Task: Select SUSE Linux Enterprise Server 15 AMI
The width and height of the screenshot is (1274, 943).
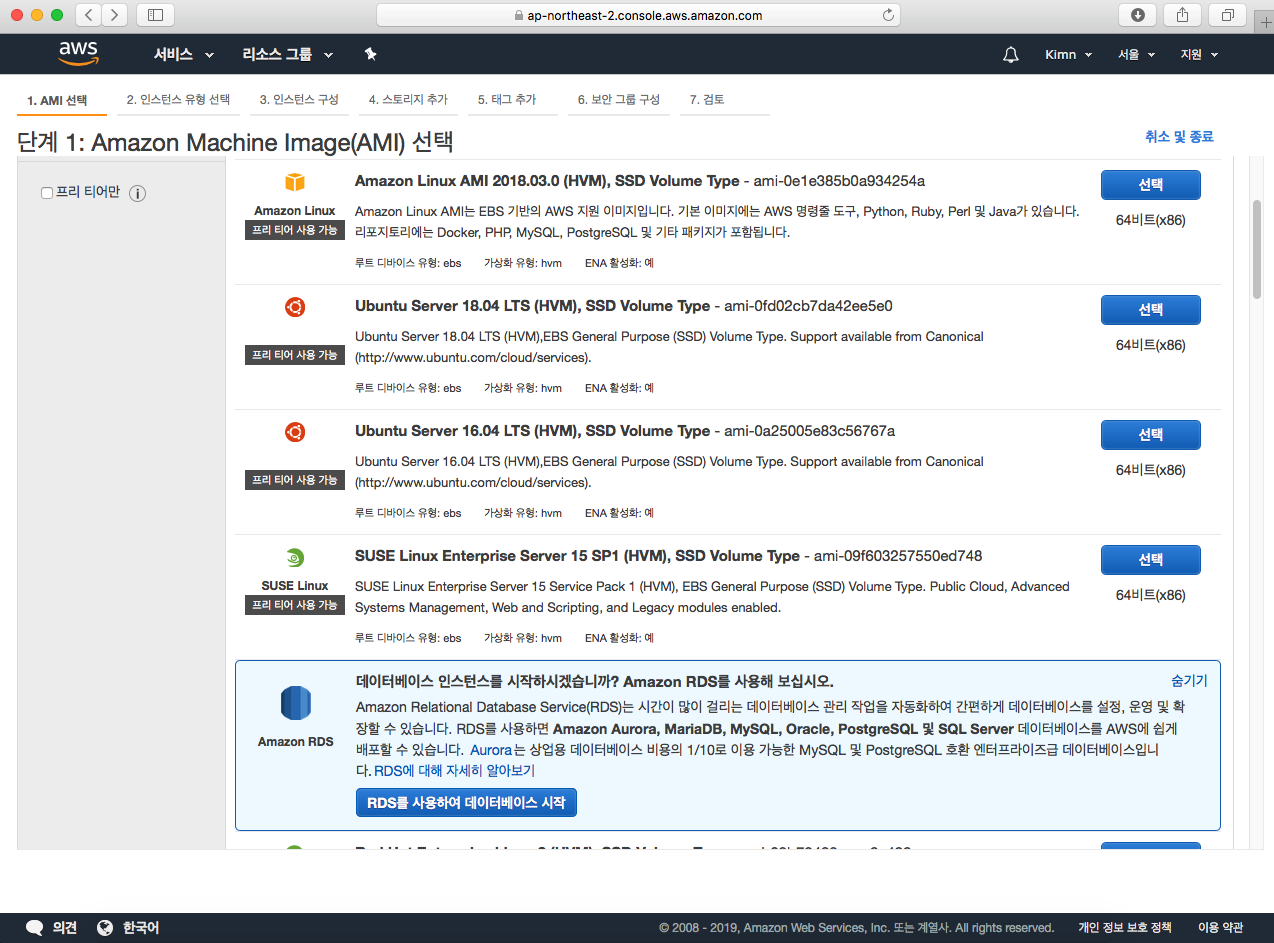Action: [x=1150, y=560]
